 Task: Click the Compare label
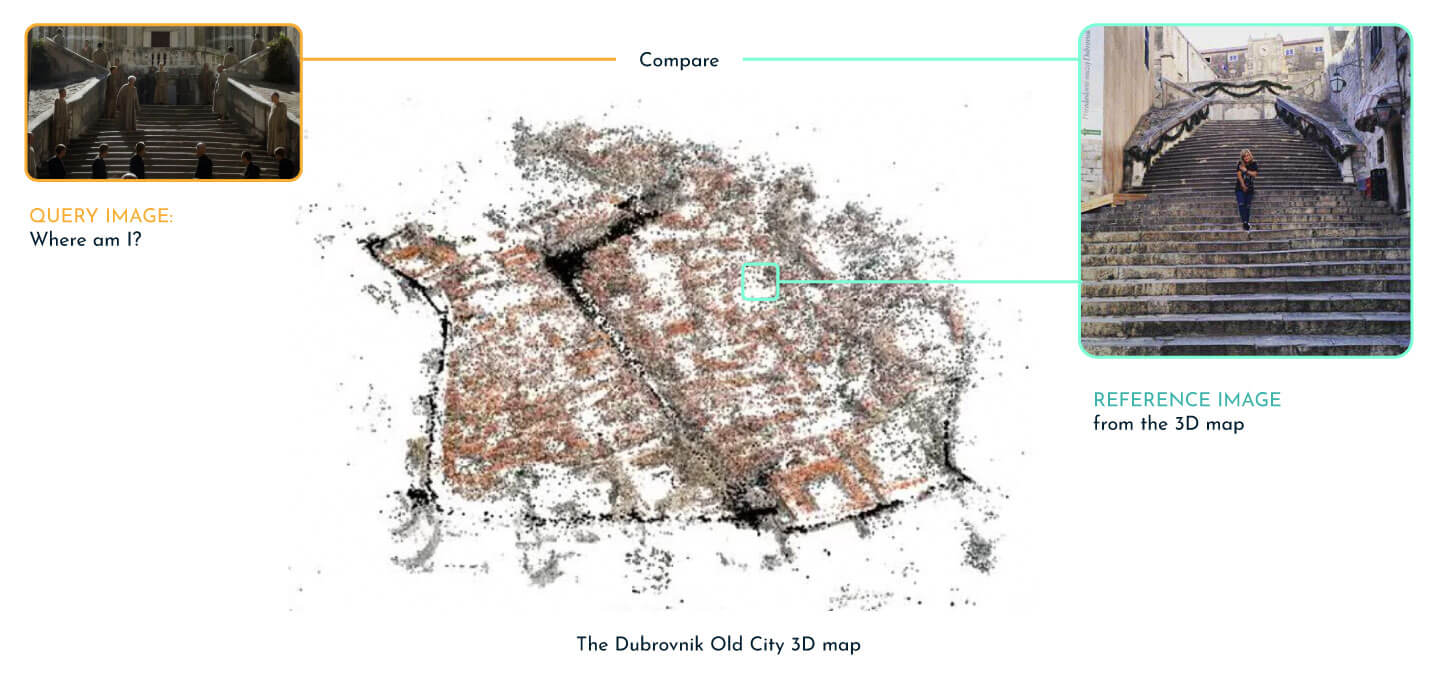click(679, 61)
